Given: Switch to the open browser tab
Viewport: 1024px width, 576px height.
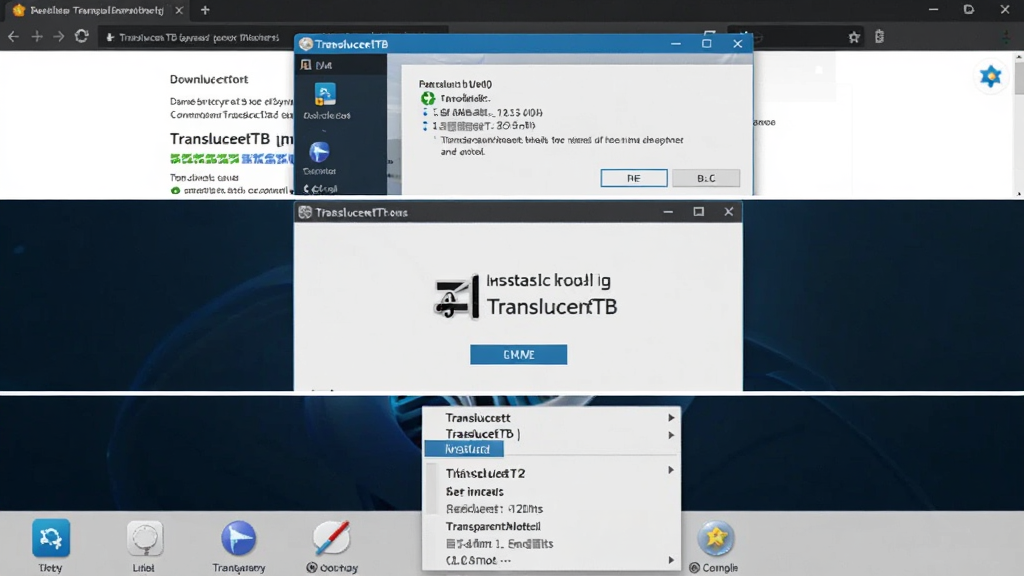Looking at the screenshot, I should (x=97, y=10).
